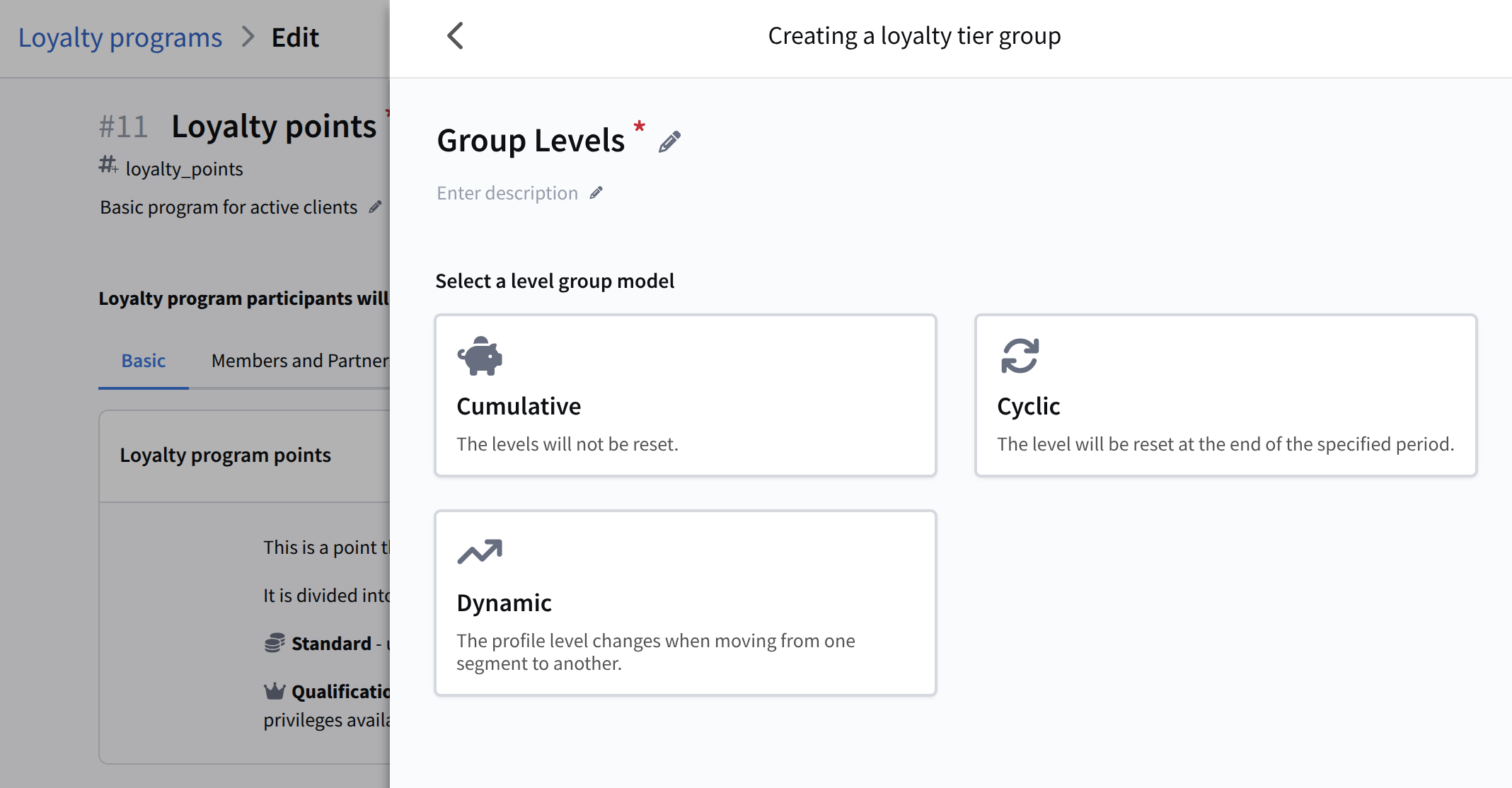The image size is (1512, 788).
Task: Click the Loyalty points program title
Action: (x=274, y=127)
